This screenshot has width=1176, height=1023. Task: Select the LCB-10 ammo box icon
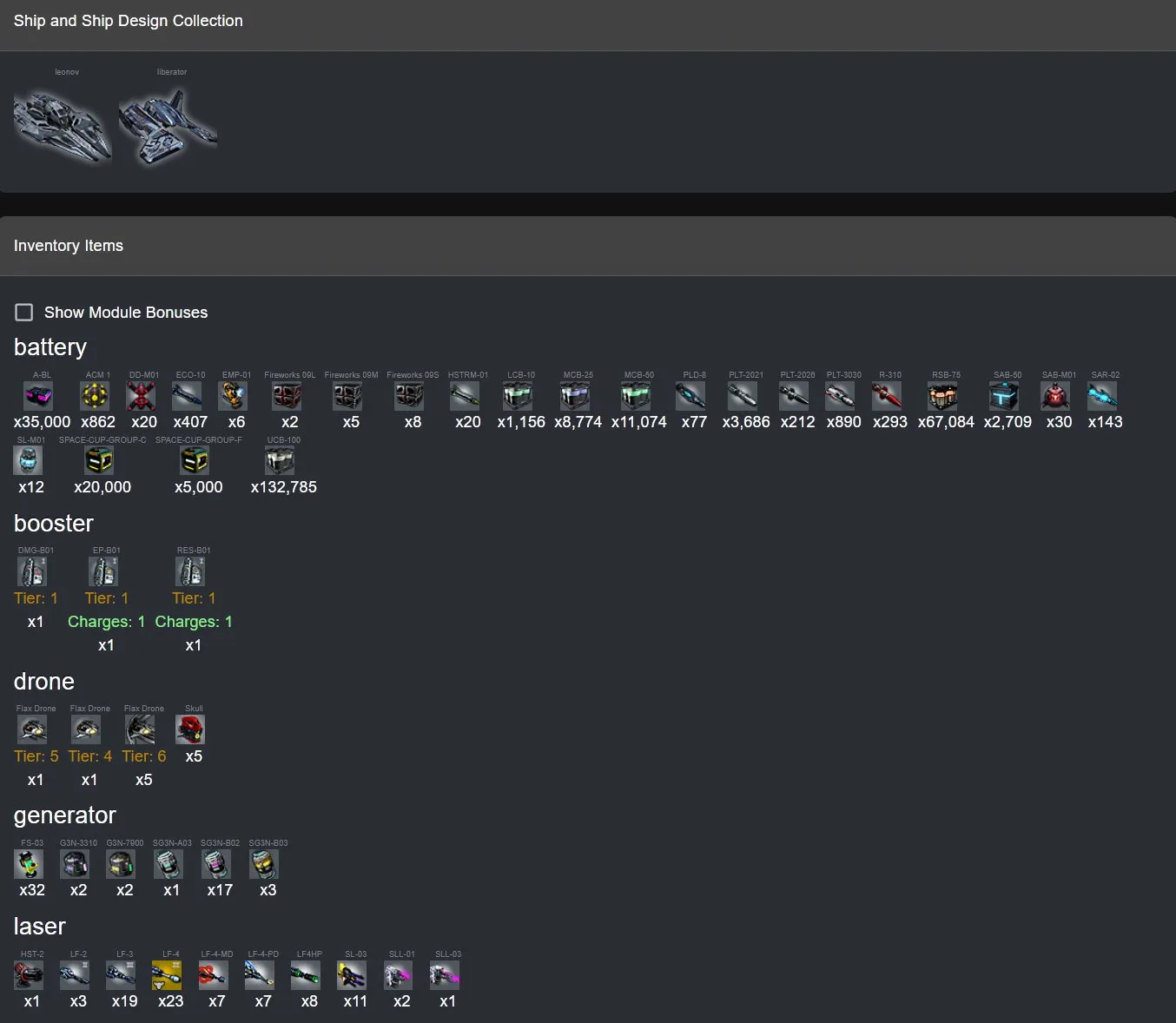[x=518, y=396]
